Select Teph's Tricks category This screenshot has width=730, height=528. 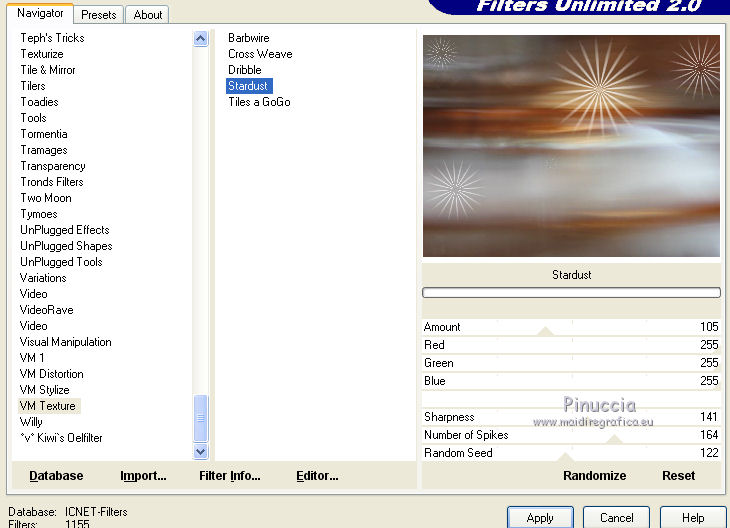coord(52,38)
